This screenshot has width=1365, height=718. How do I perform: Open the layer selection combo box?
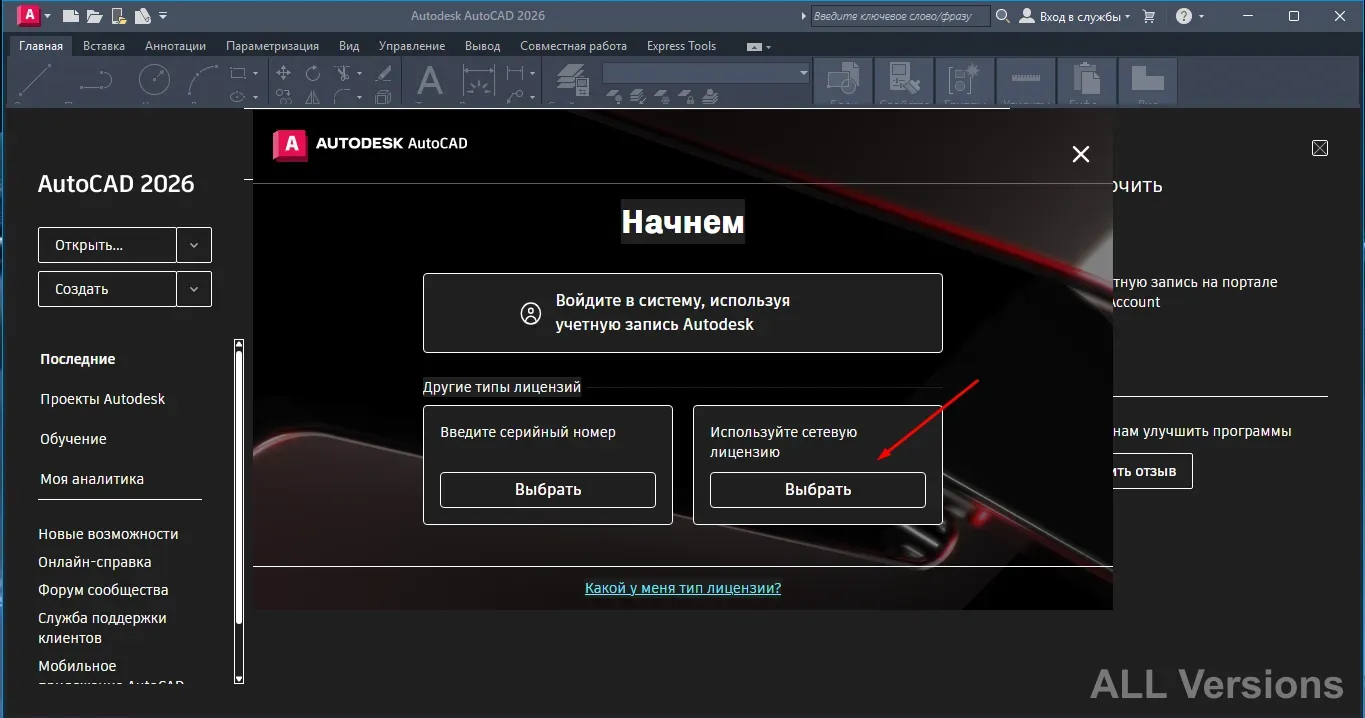click(706, 73)
